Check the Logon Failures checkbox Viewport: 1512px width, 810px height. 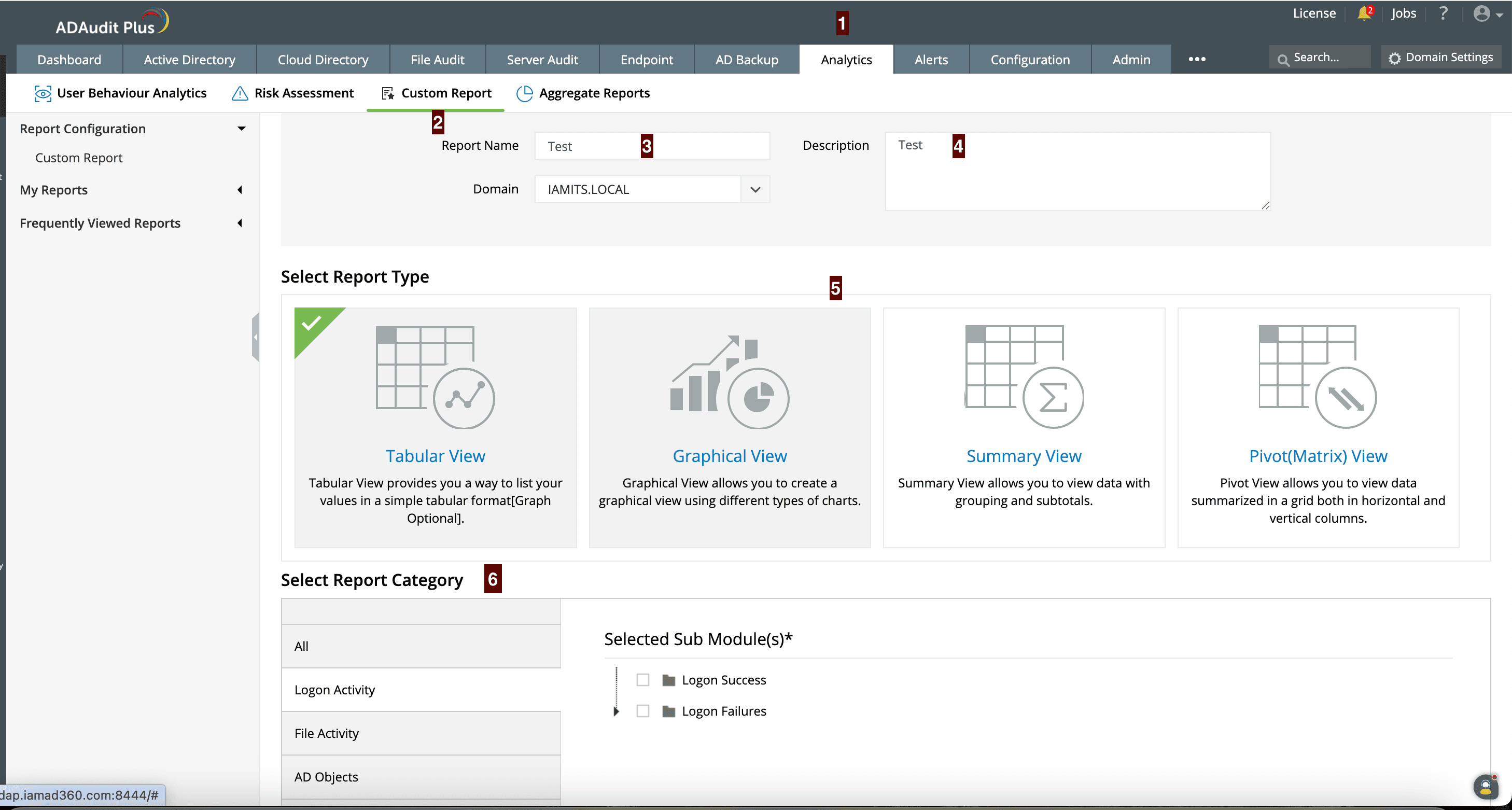coord(643,711)
